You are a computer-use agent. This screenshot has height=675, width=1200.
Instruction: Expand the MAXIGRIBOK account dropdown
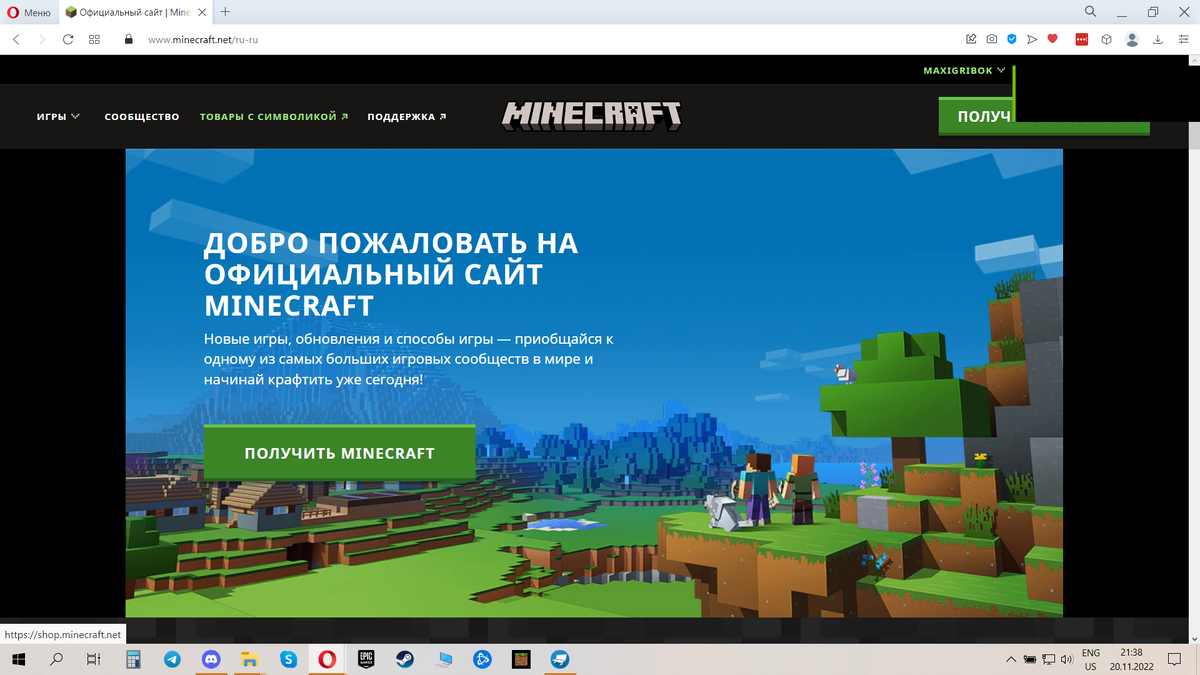(965, 71)
